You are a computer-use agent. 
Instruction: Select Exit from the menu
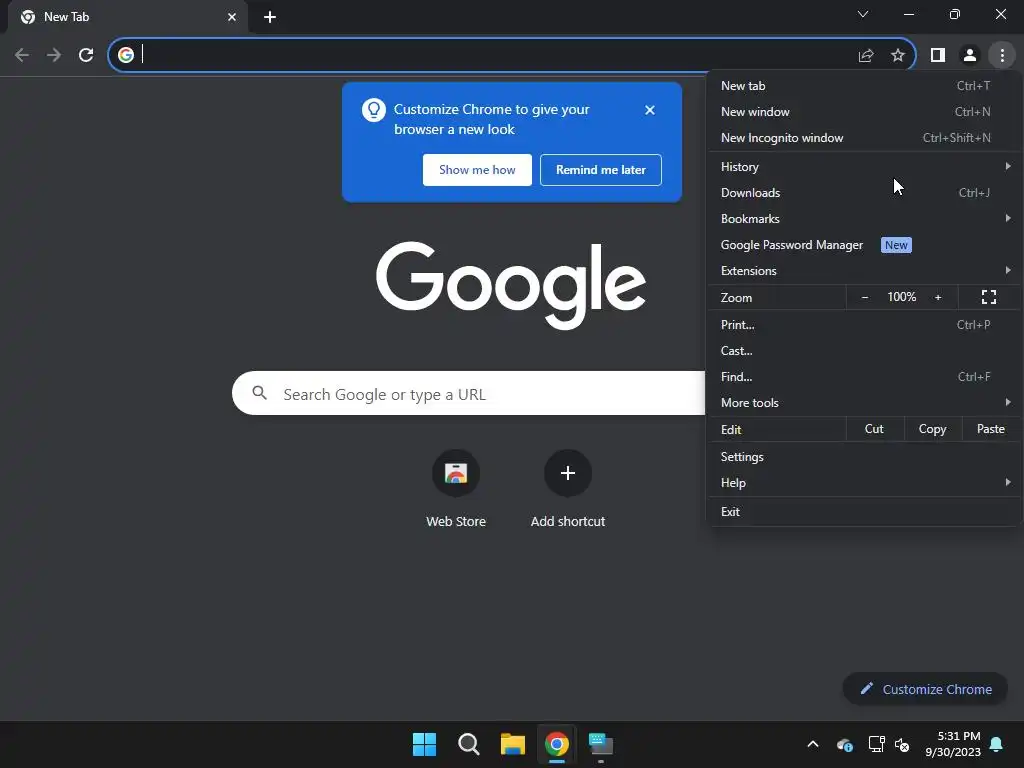[864, 511]
